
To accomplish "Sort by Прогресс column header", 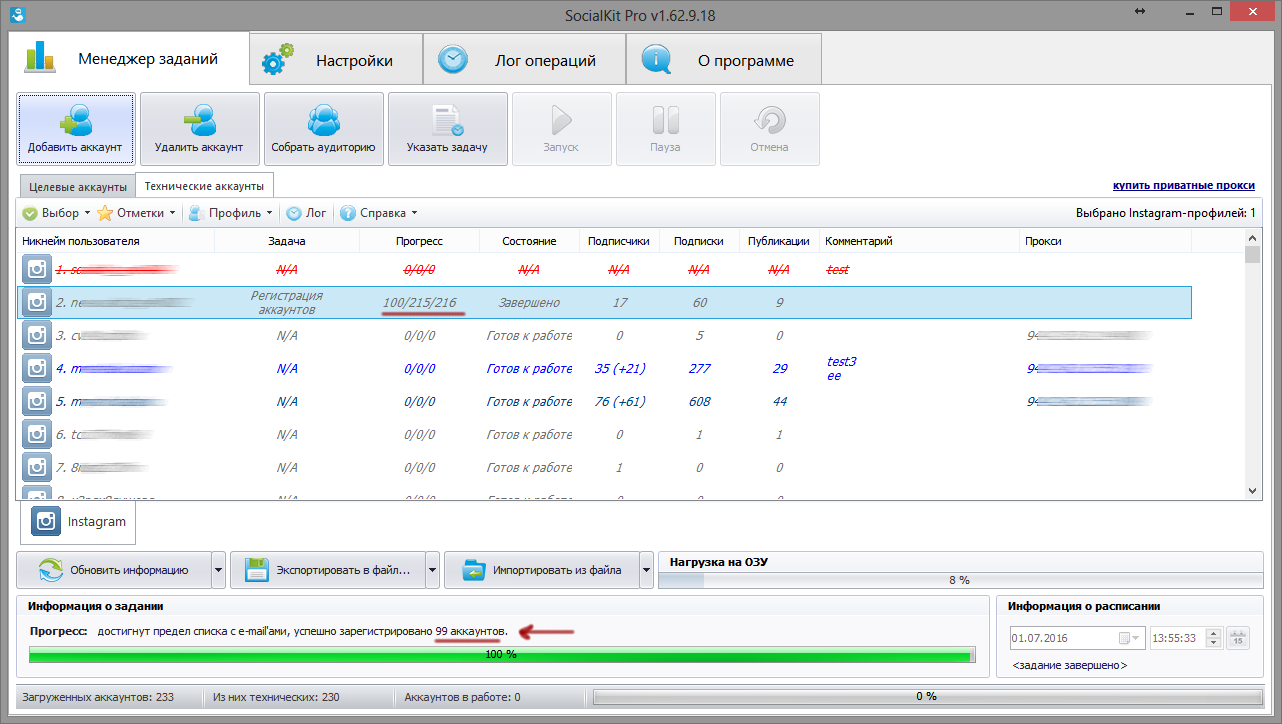I will [419, 241].
